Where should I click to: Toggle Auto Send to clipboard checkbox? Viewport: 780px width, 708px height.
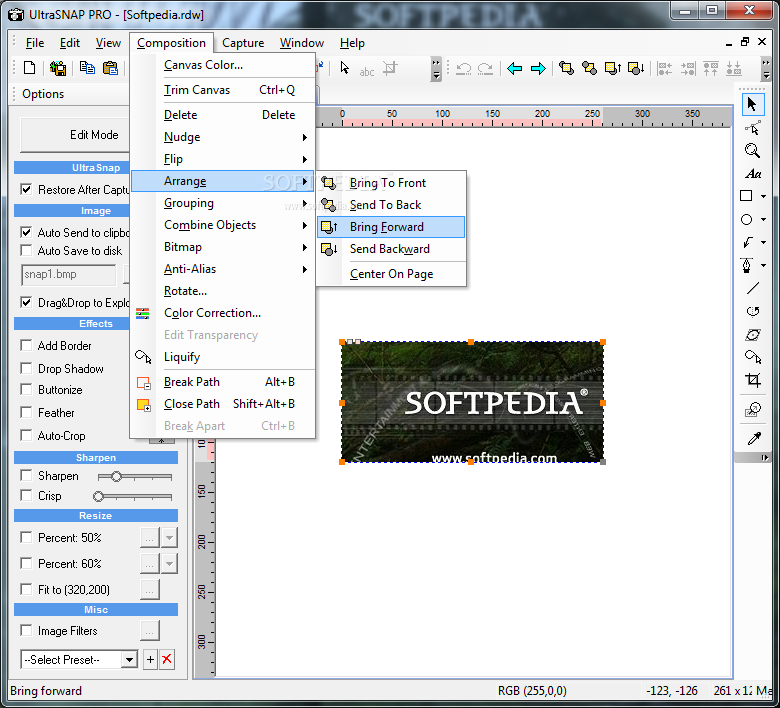coord(26,232)
